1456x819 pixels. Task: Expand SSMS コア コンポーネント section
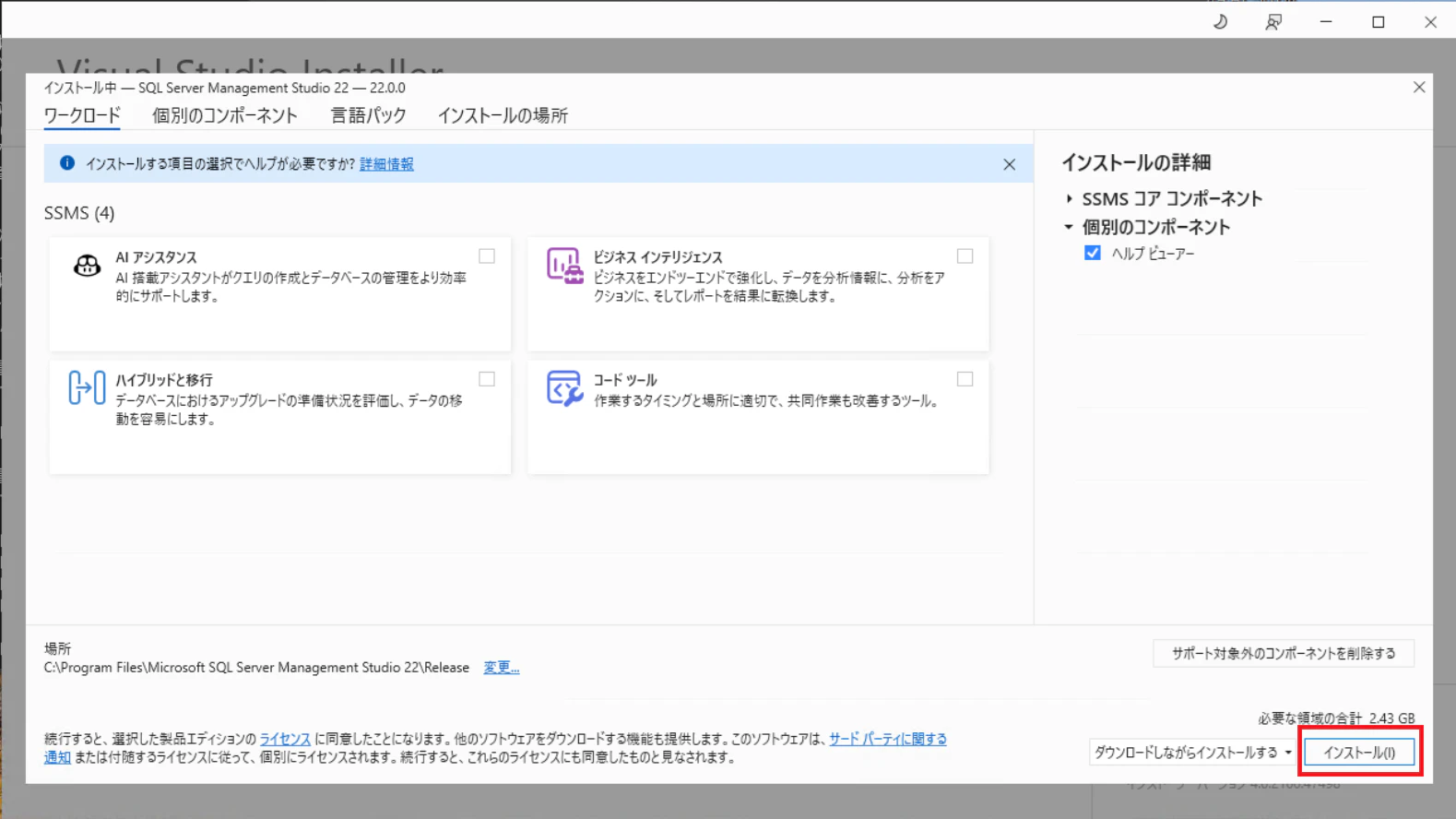point(1069,199)
